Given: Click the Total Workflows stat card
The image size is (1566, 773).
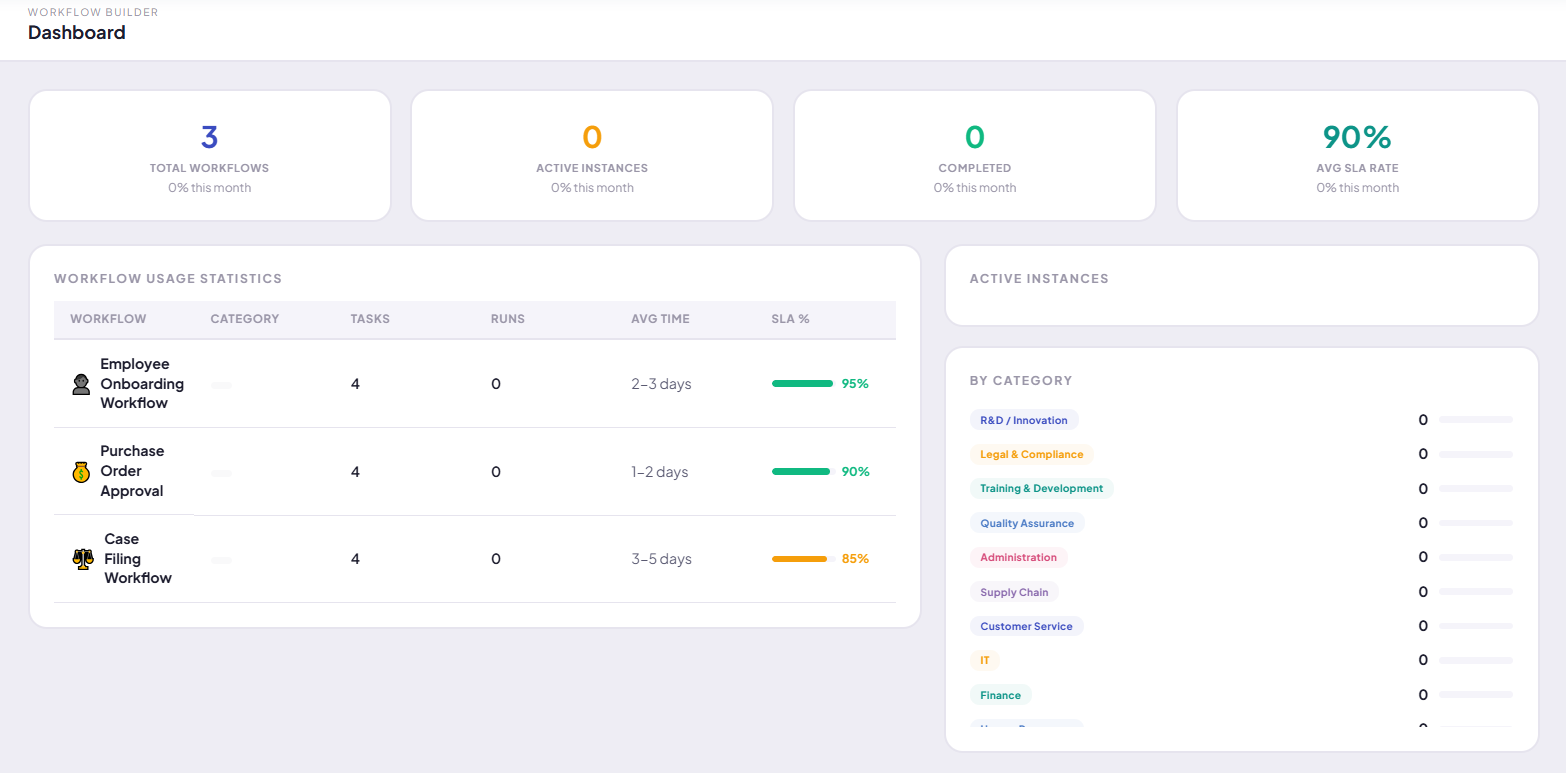Looking at the screenshot, I should pos(210,156).
